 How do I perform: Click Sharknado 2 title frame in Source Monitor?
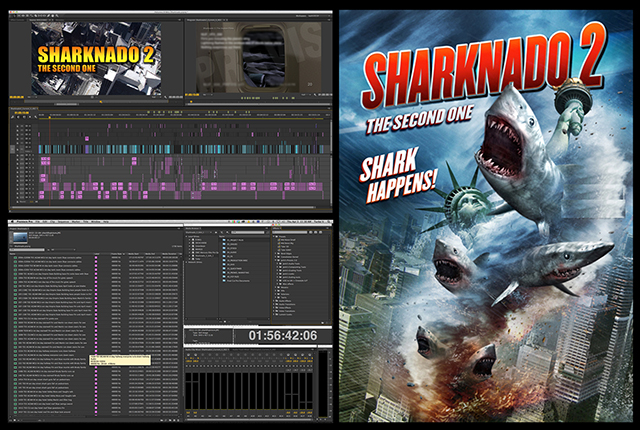tap(96, 58)
